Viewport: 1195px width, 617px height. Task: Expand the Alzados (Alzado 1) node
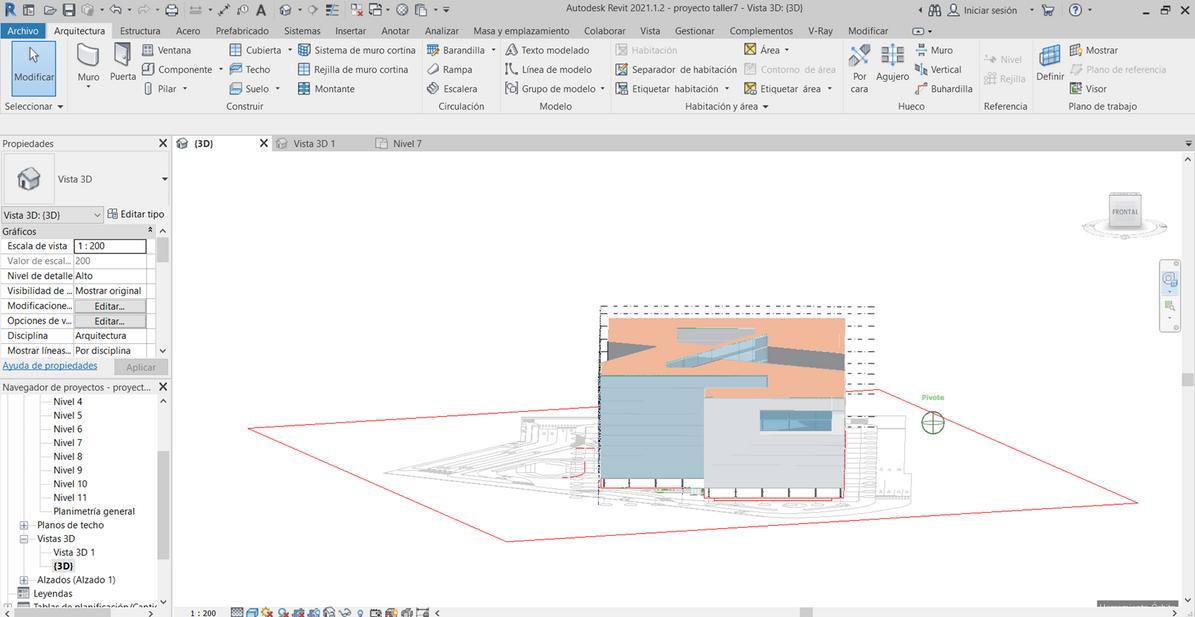[24, 580]
